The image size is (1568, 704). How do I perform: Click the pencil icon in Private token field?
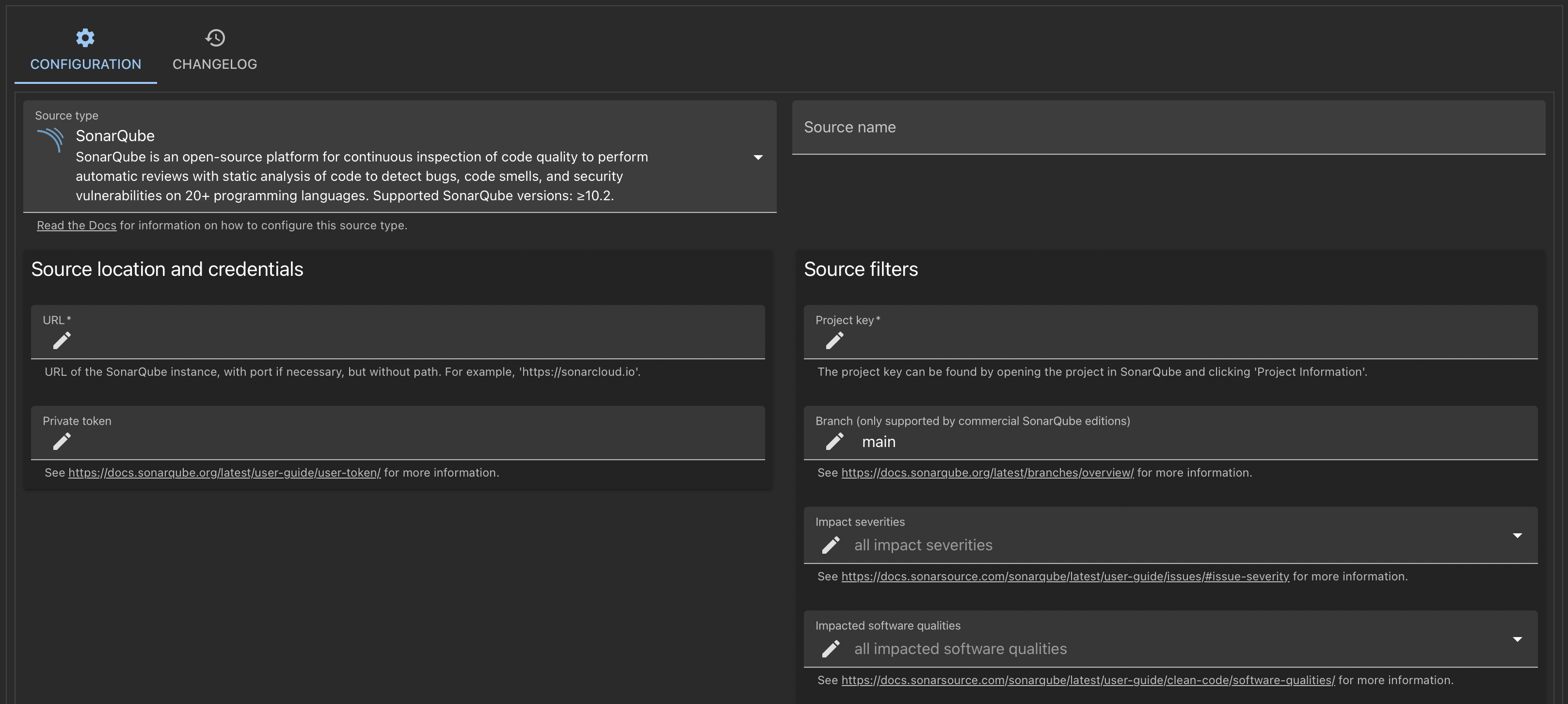62,441
